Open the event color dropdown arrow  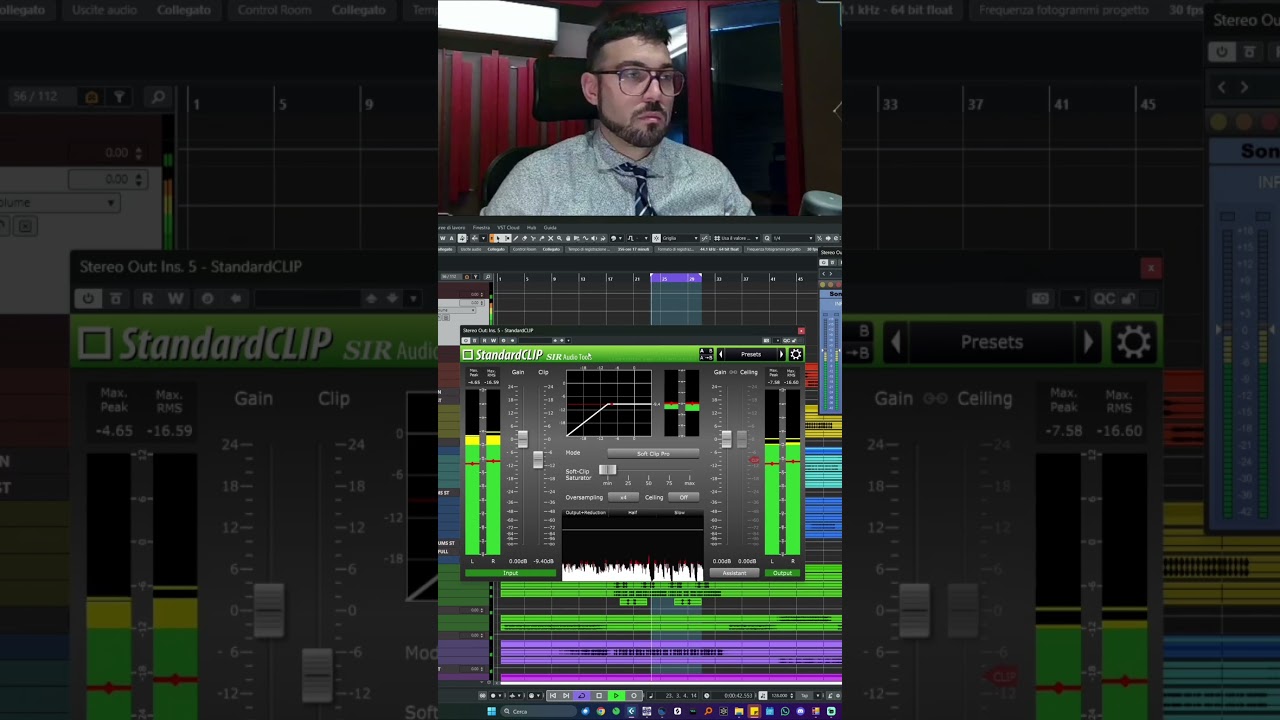pos(620,238)
